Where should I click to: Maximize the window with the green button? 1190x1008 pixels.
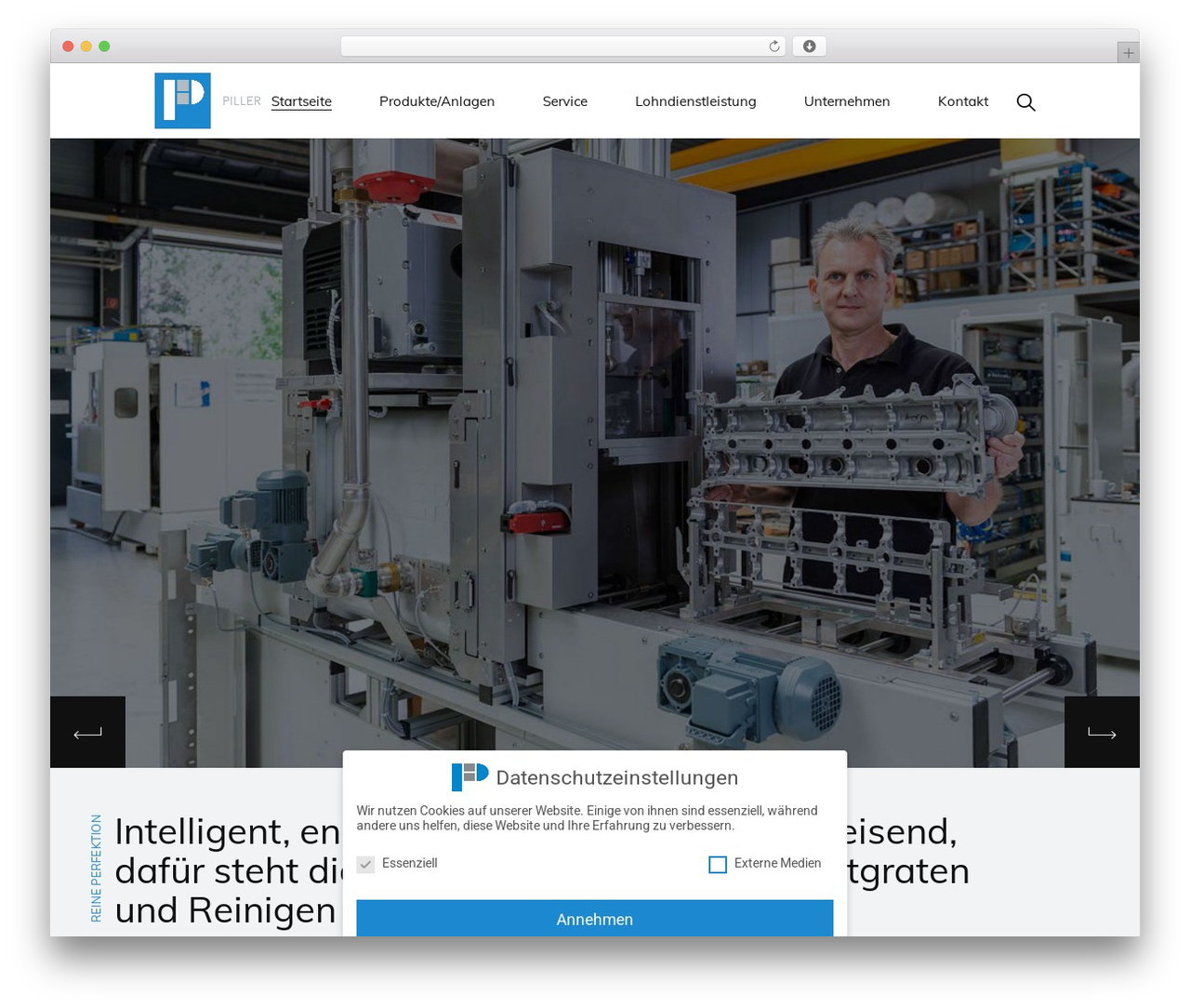pos(104,46)
